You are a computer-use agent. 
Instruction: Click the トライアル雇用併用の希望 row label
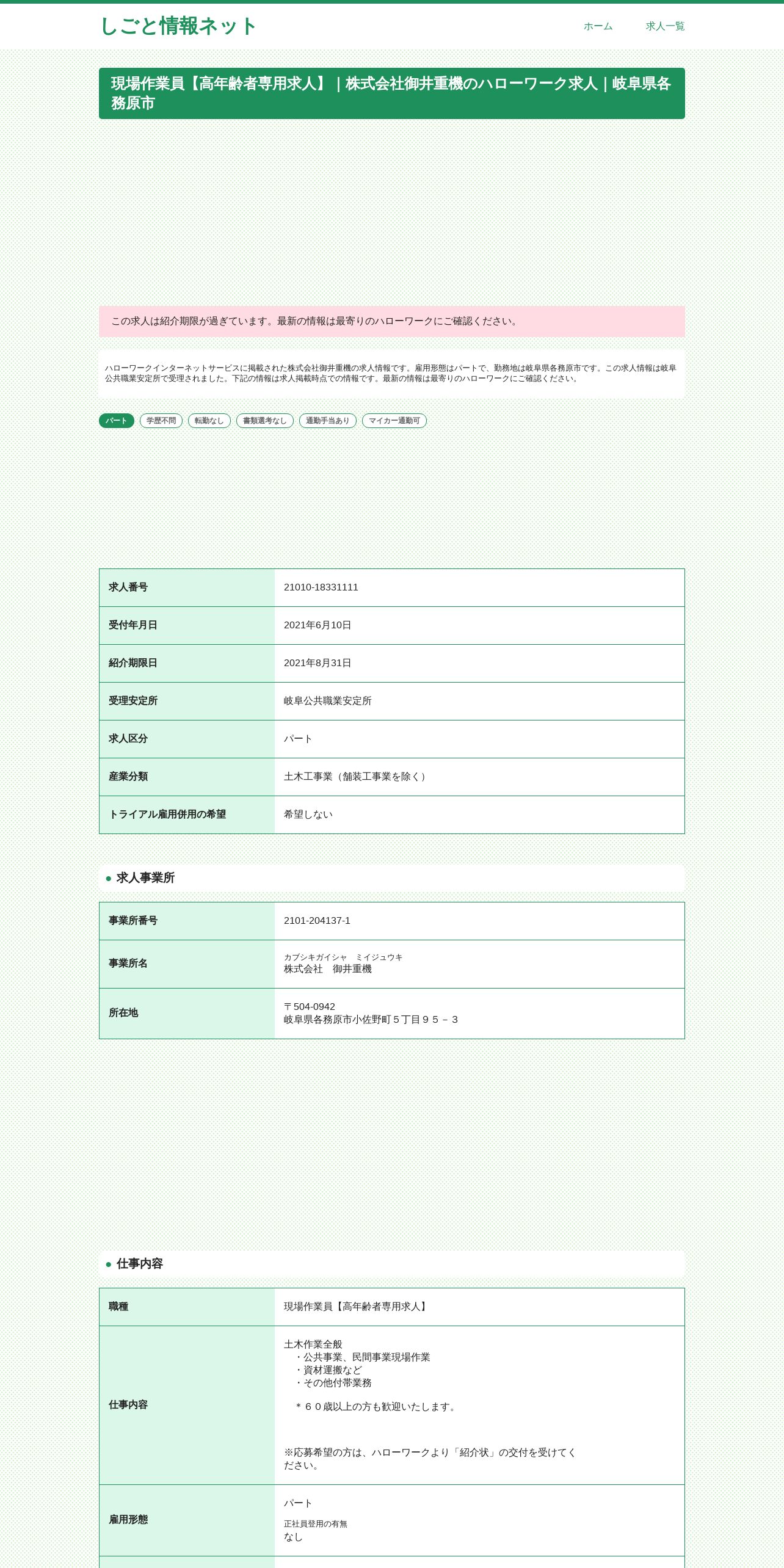167,815
